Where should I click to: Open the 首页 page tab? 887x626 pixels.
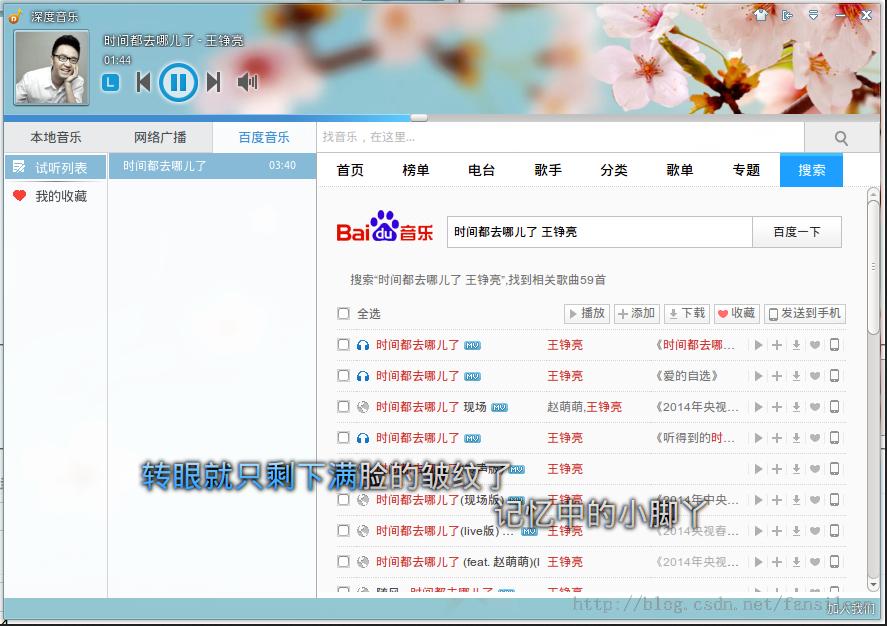click(x=350, y=170)
